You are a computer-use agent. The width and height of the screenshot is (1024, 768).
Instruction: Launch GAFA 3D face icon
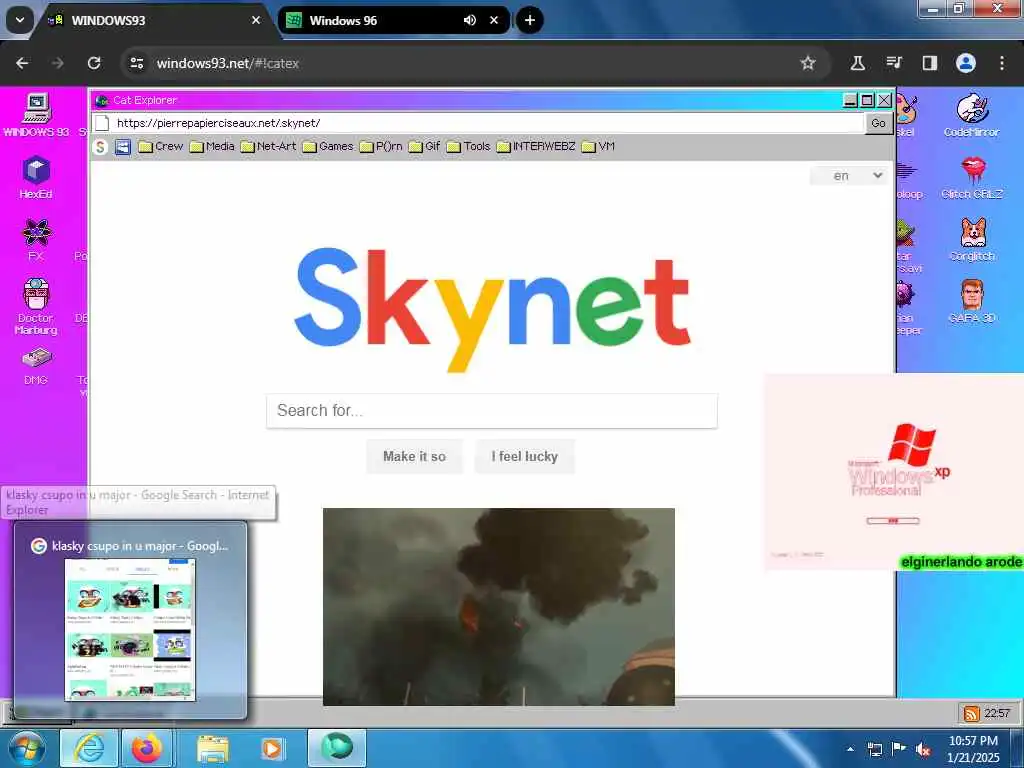(x=972, y=302)
